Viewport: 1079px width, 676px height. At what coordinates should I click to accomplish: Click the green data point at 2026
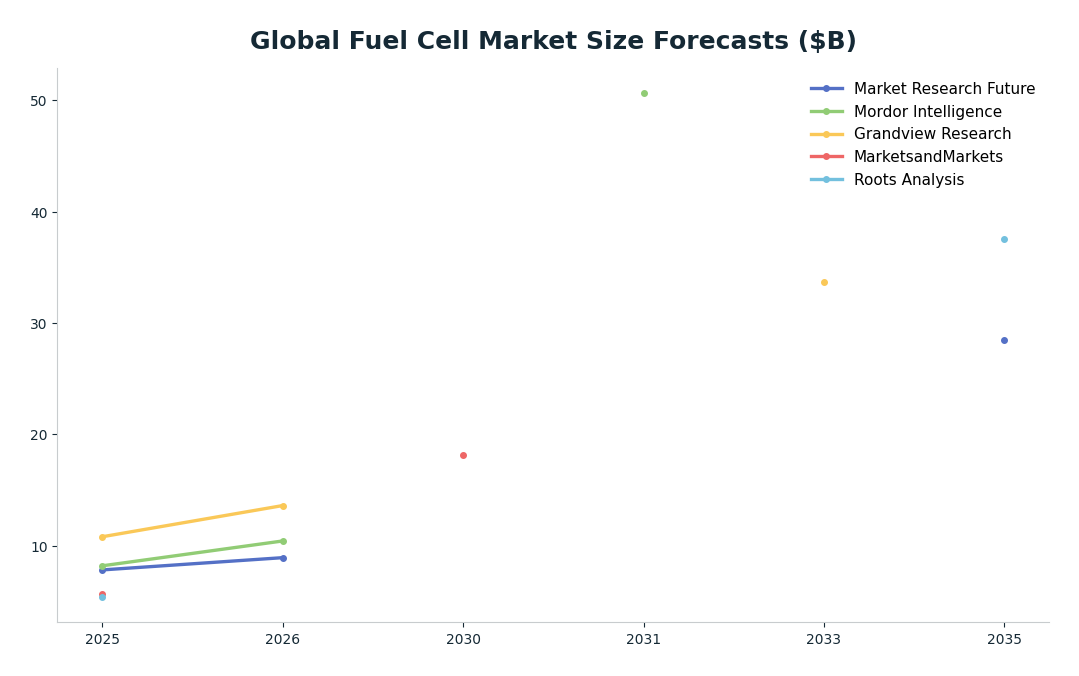click(283, 542)
